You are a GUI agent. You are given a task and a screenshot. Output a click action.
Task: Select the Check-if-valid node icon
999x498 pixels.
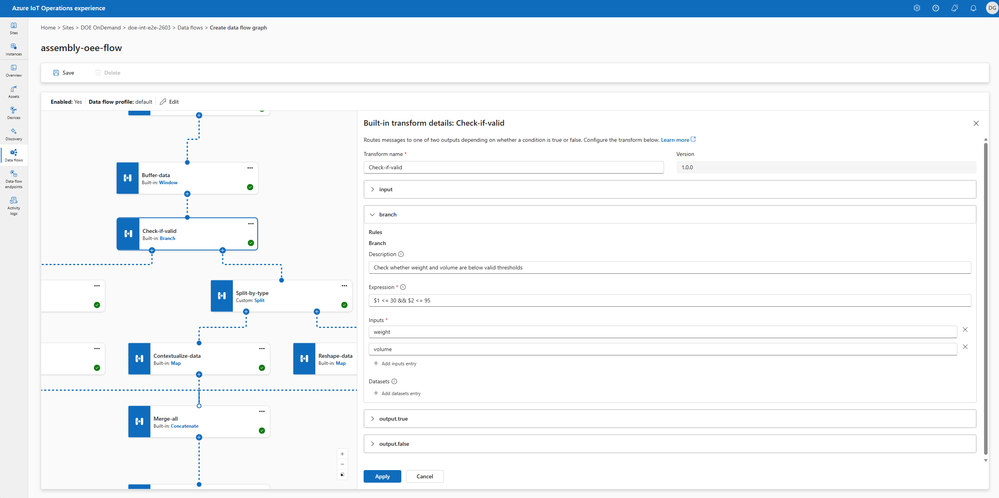pos(127,234)
